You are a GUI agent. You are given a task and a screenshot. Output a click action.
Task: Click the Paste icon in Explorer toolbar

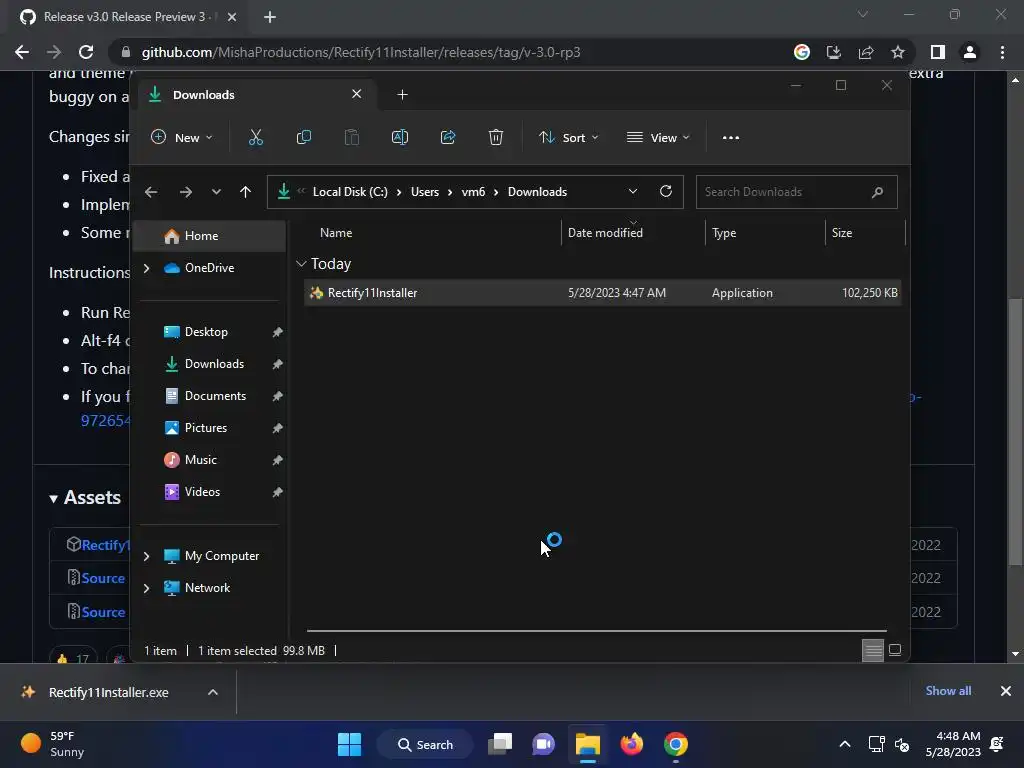[x=351, y=137]
